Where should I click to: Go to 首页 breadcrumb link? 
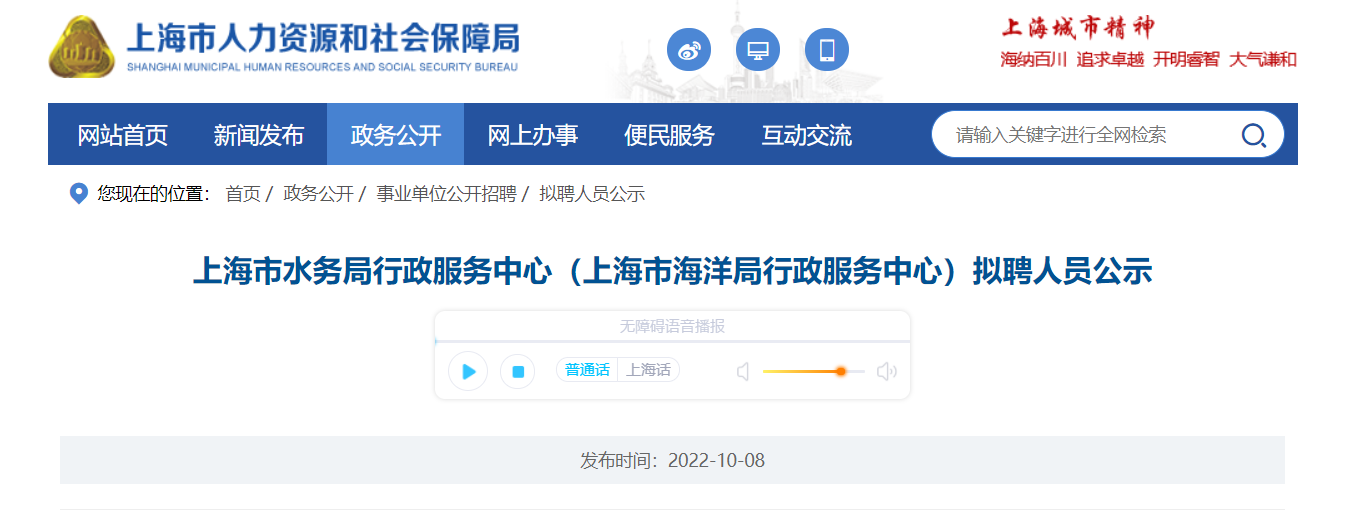(243, 194)
